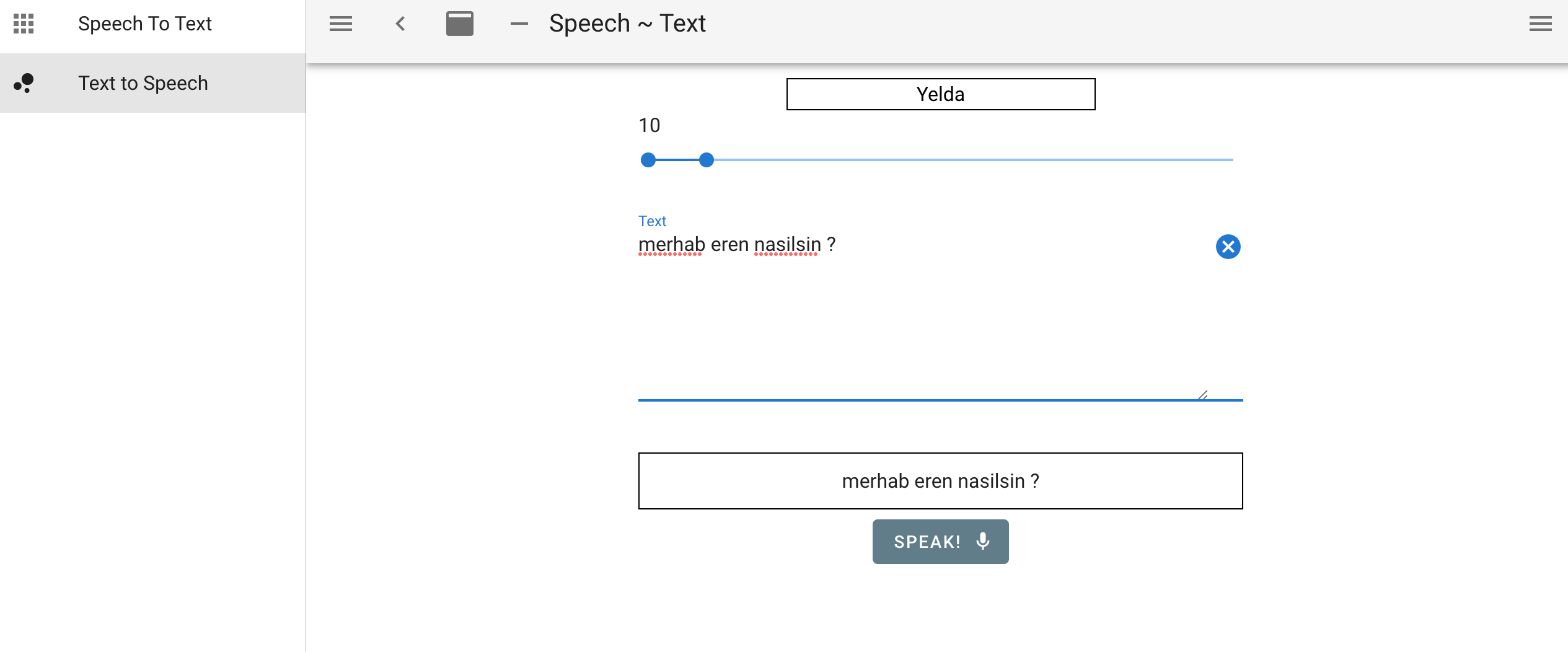
Task: Click the Text to Speech bubbles icon
Action: click(x=24, y=83)
